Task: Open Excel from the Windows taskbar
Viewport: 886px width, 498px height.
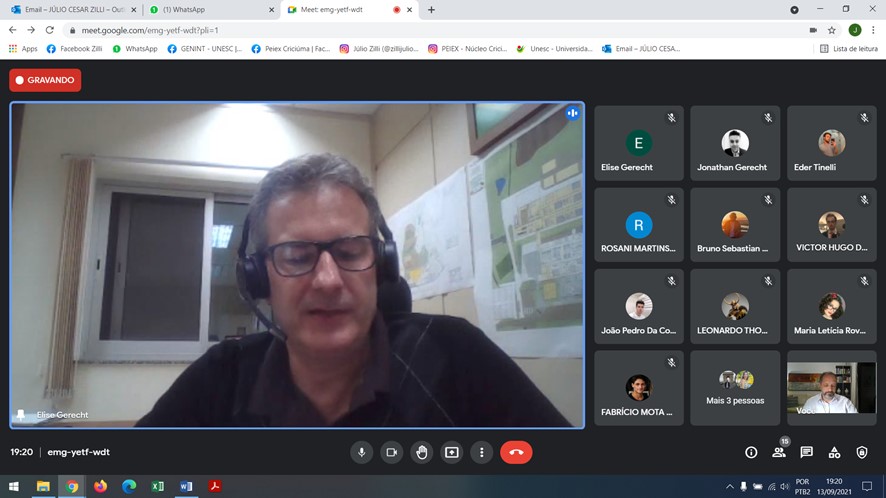Action: 157,487
